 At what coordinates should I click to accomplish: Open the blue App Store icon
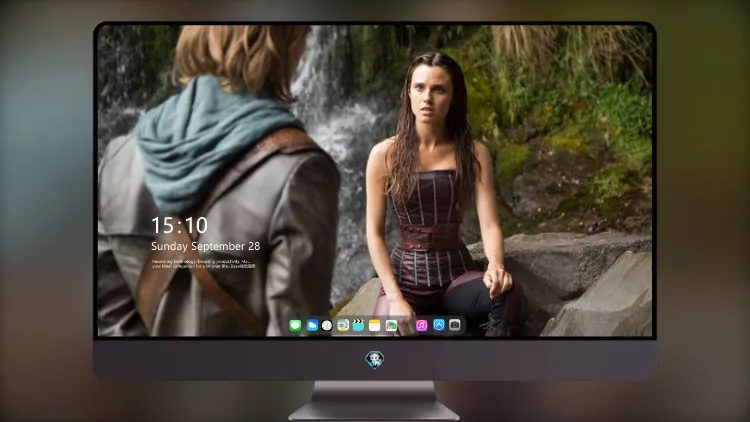439,325
